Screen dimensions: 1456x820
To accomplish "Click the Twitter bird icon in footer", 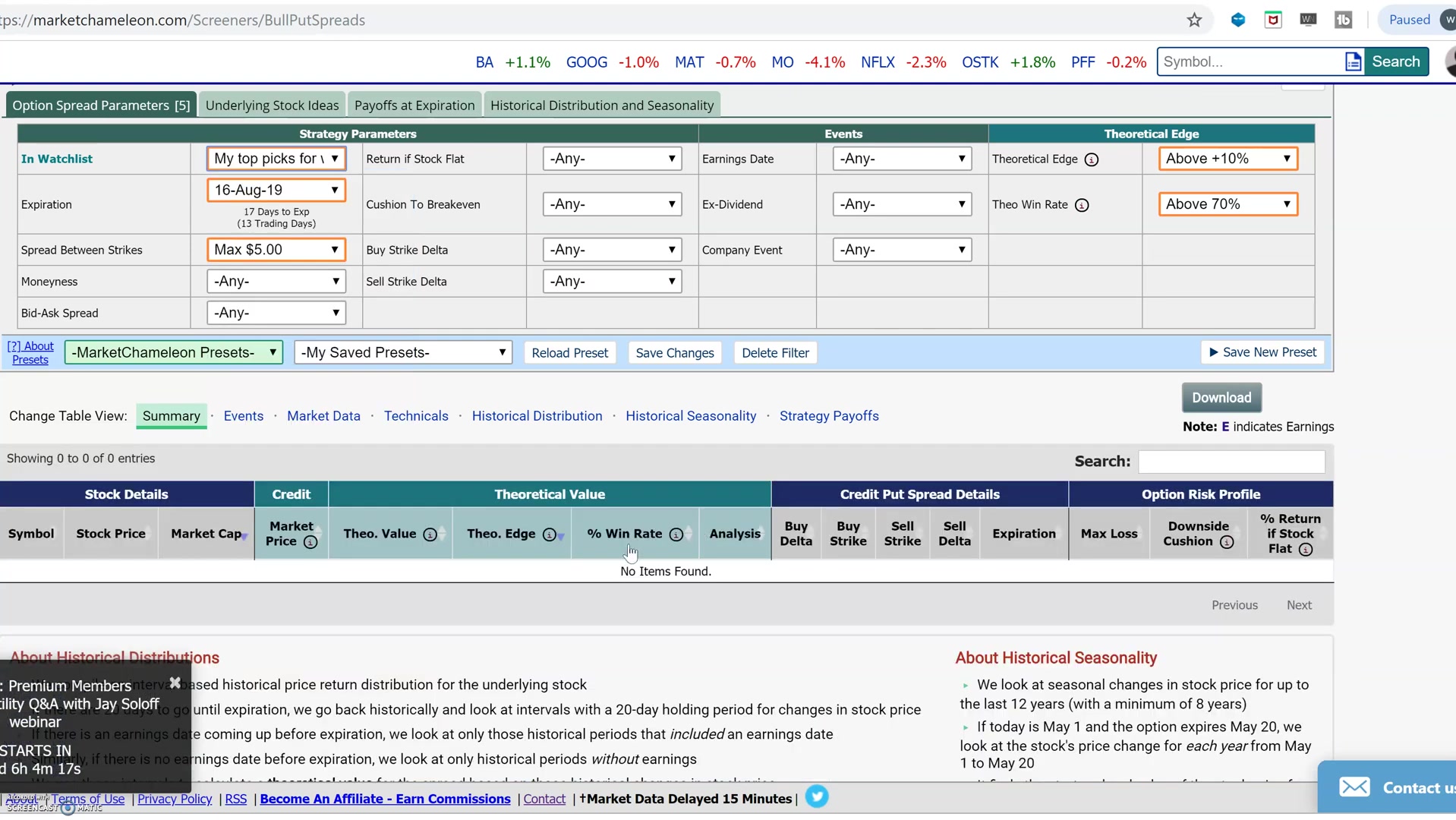I will 817,796.
